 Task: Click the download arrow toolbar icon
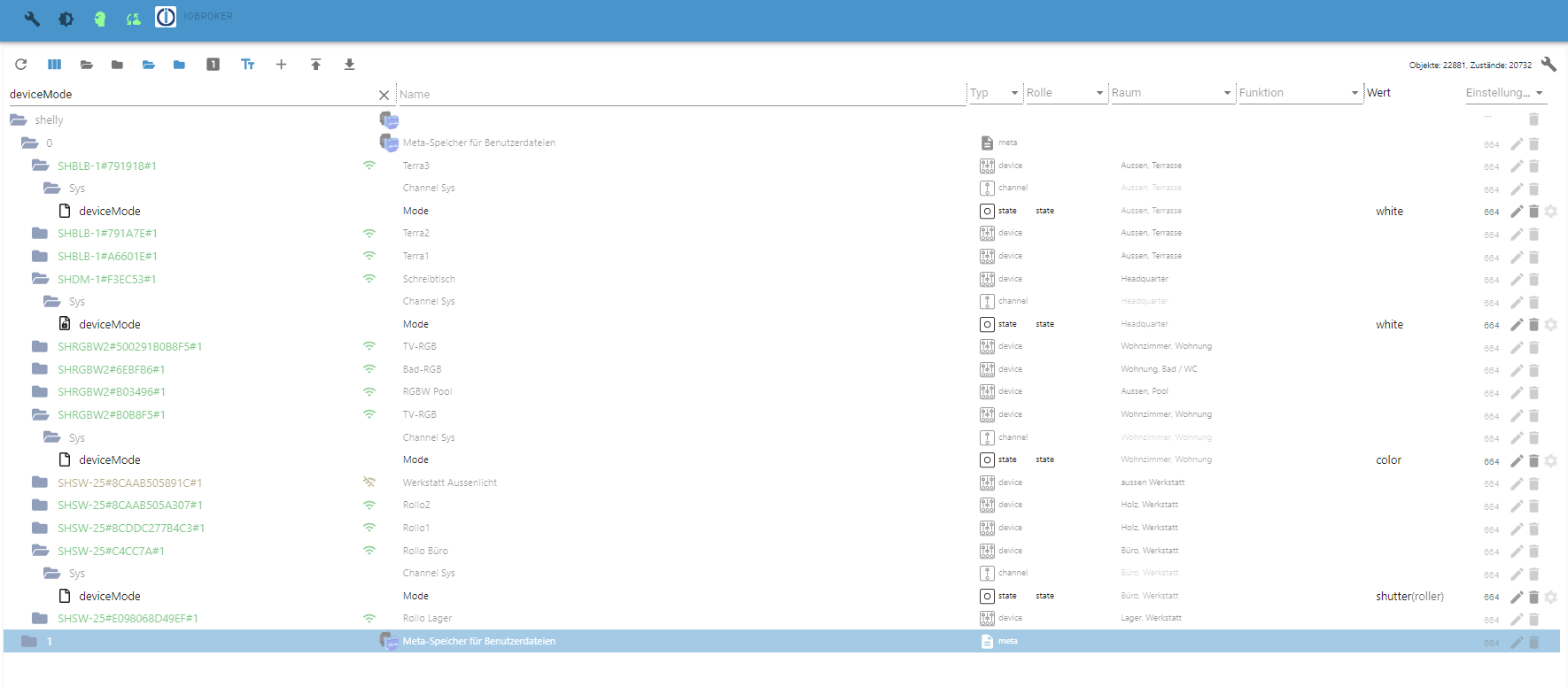pyautogui.click(x=349, y=65)
